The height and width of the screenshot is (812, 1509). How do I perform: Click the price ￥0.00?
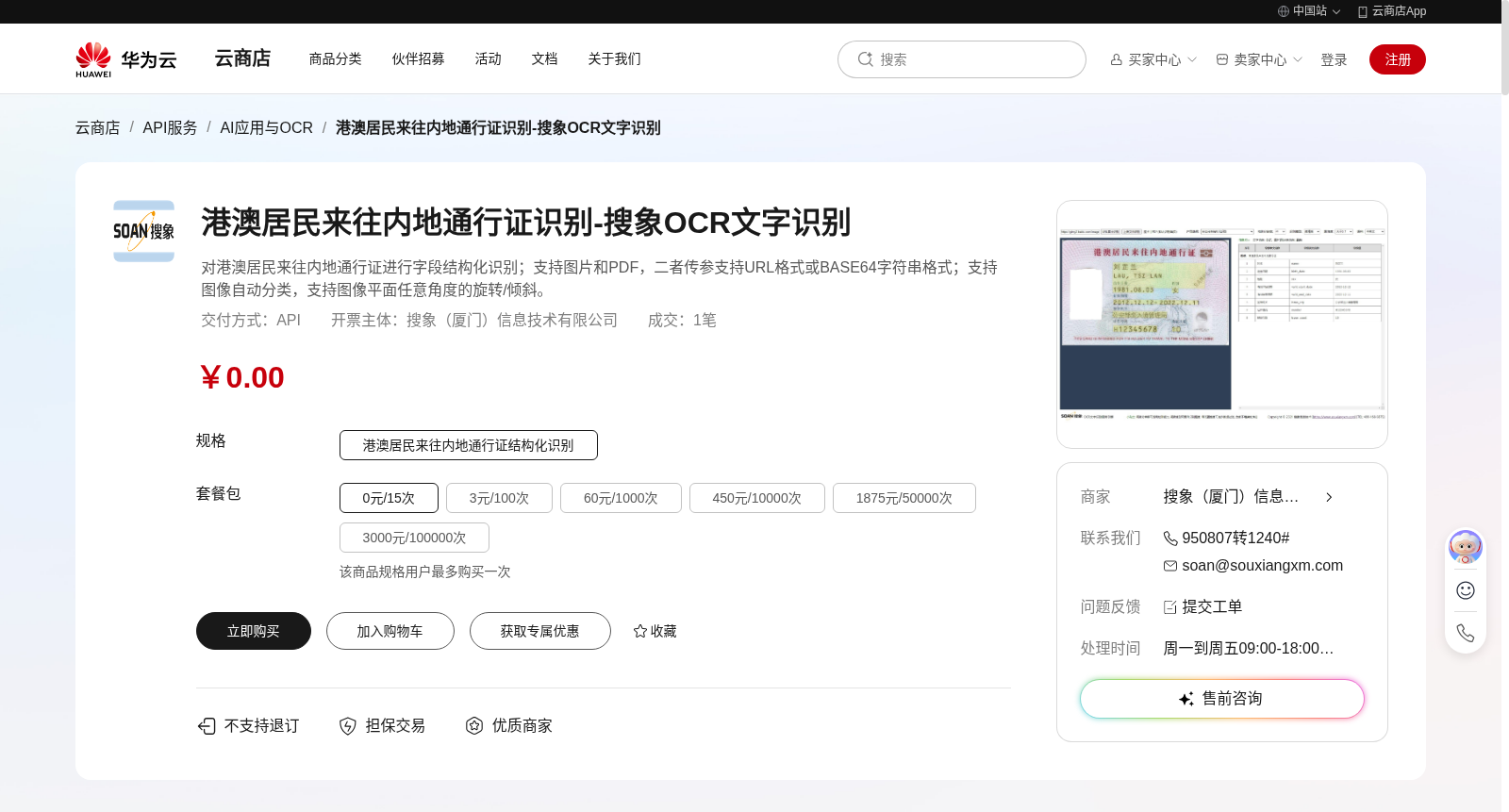pyautogui.click(x=242, y=377)
